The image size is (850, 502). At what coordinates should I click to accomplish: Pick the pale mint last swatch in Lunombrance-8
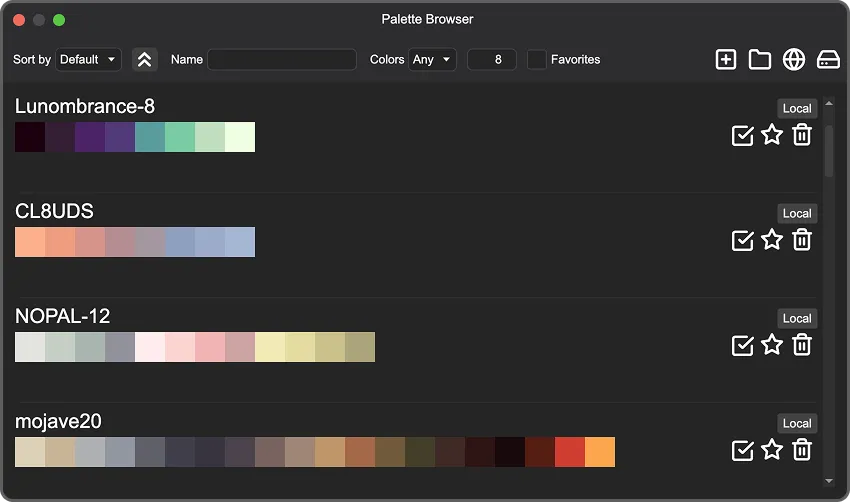tap(240, 137)
